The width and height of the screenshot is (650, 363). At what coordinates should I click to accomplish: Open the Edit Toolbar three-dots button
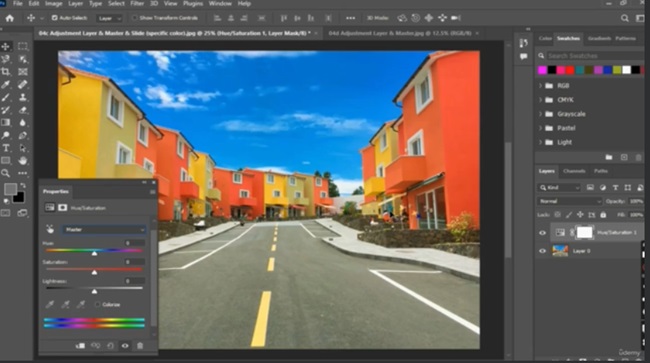click(23, 173)
